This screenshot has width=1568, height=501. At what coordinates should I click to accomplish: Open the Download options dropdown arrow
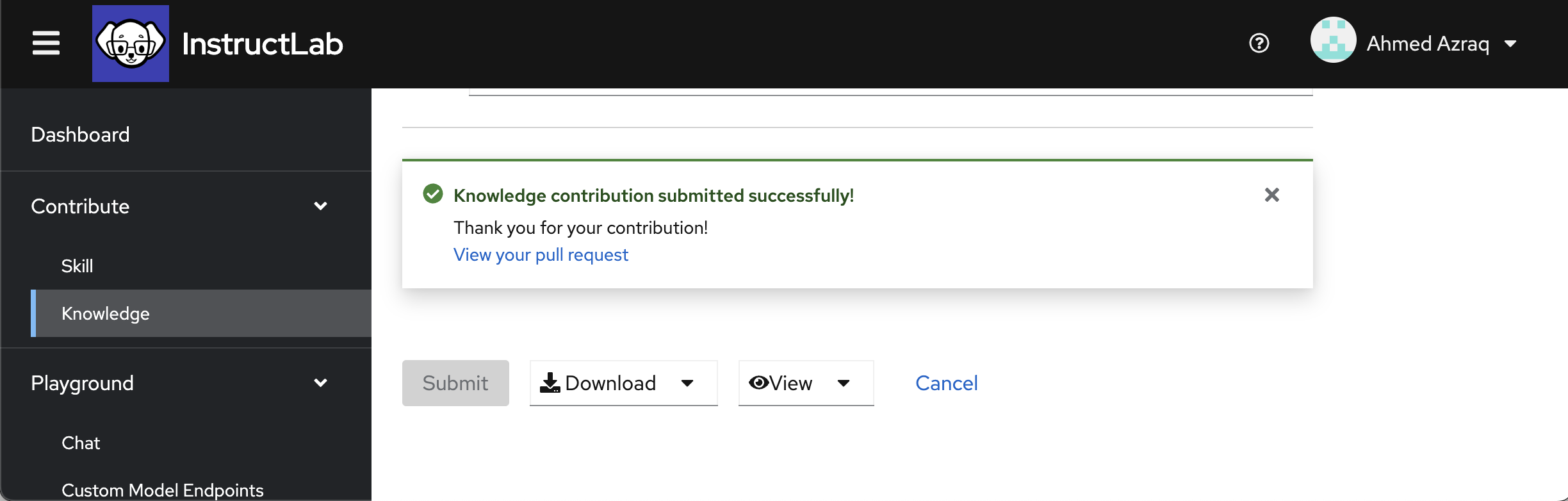687,384
